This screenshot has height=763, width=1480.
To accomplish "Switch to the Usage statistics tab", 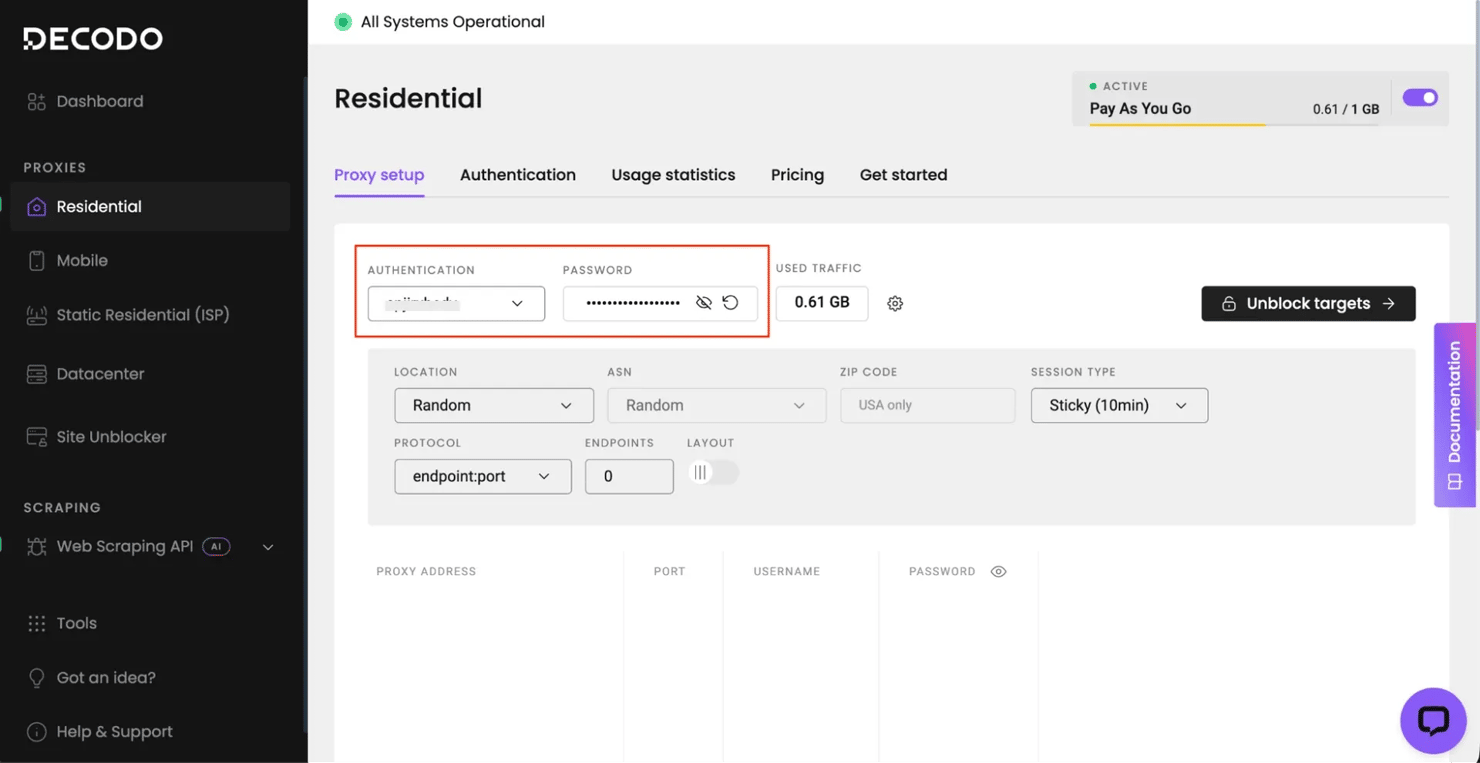I will 673,175.
